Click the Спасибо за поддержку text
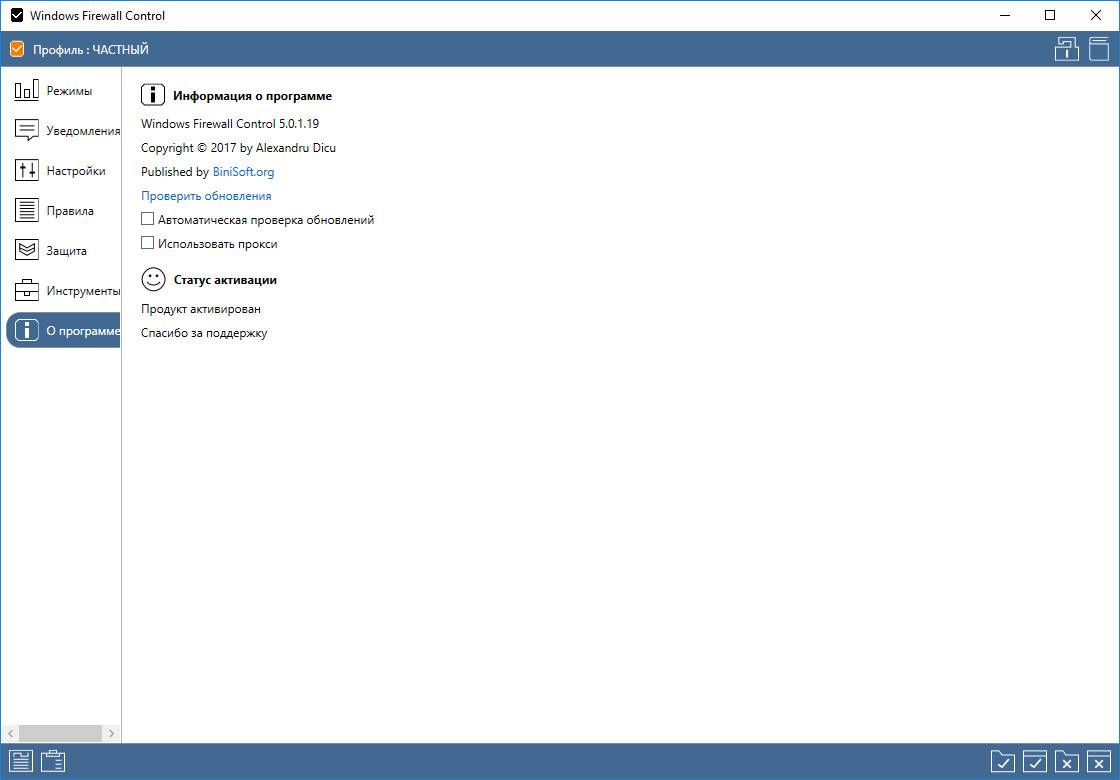The height and width of the screenshot is (780, 1120). 204,334
